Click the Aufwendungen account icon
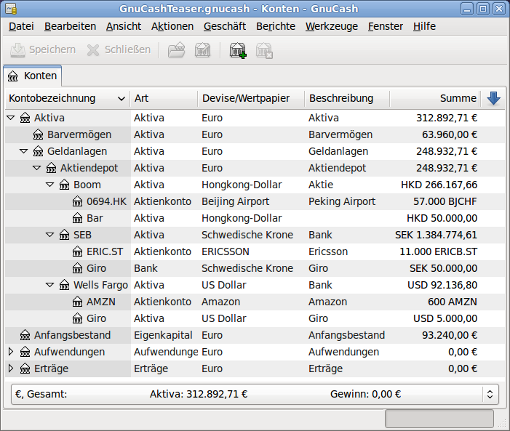The height and width of the screenshot is (431, 510). tap(25, 352)
